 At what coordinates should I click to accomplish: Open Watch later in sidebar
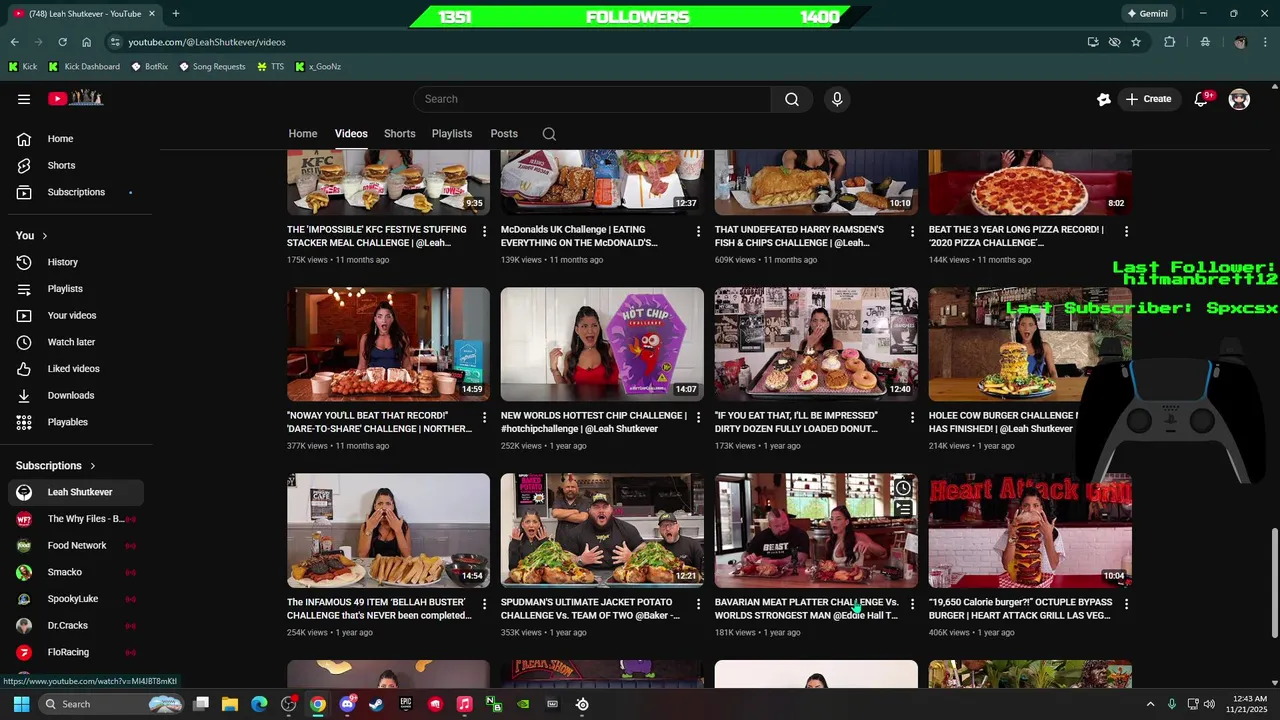(x=76, y=342)
